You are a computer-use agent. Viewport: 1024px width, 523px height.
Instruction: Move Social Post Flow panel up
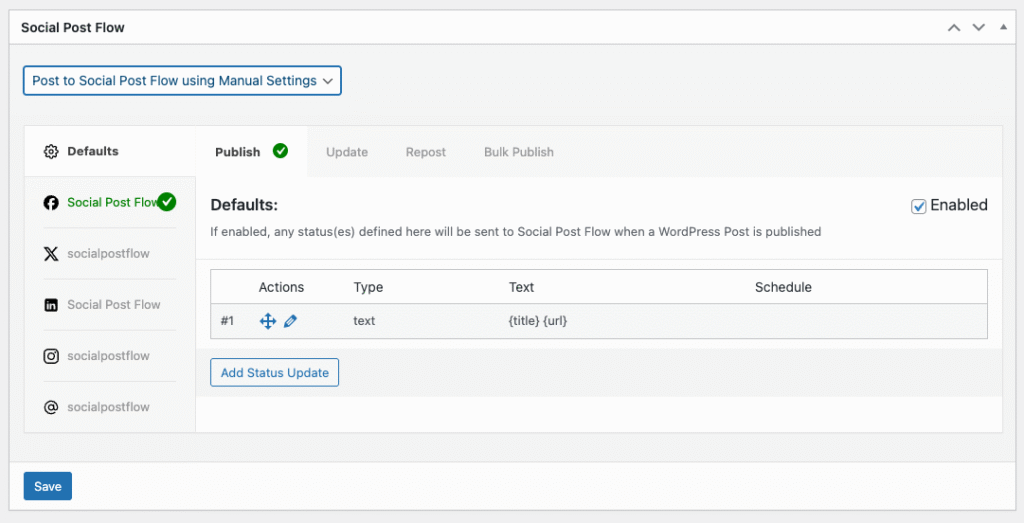coord(954,27)
